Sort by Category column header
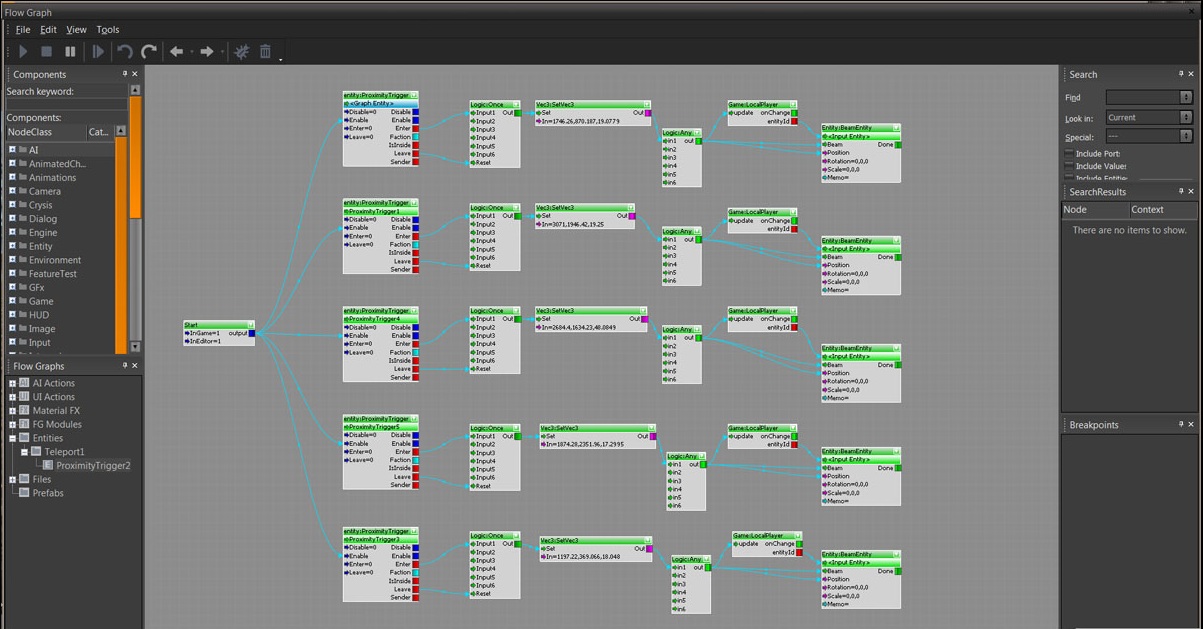The width and height of the screenshot is (1203, 629). (x=100, y=132)
